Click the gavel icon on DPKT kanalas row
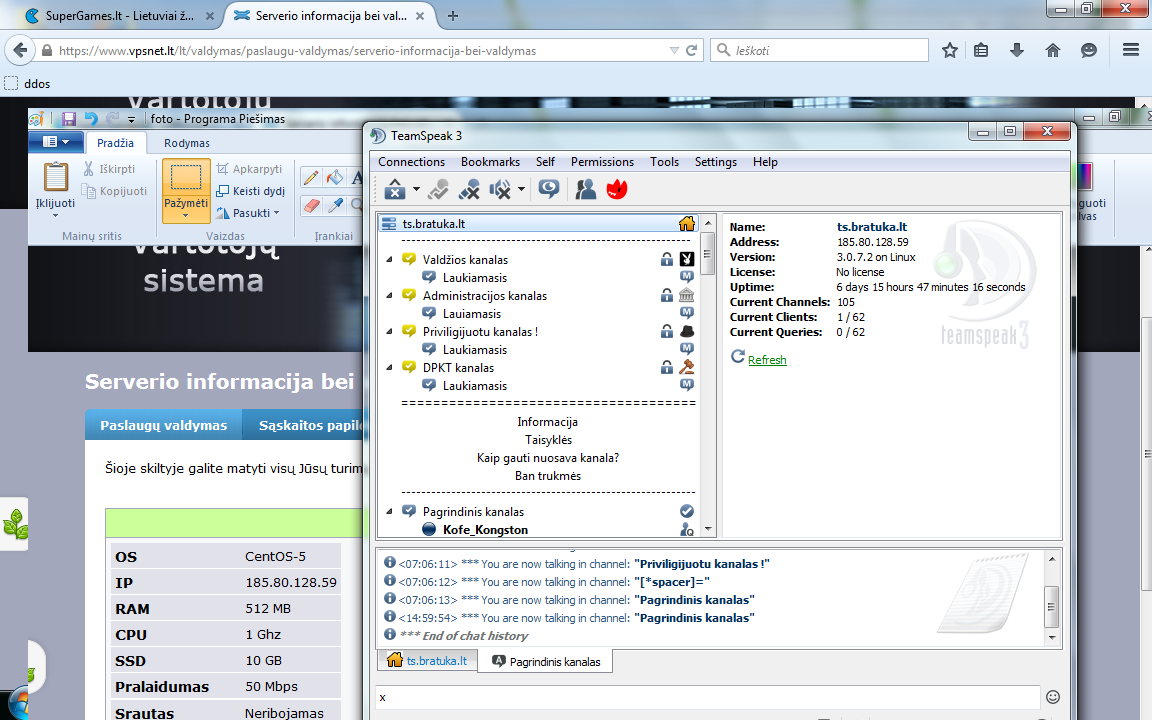 [x=687, y=367]
